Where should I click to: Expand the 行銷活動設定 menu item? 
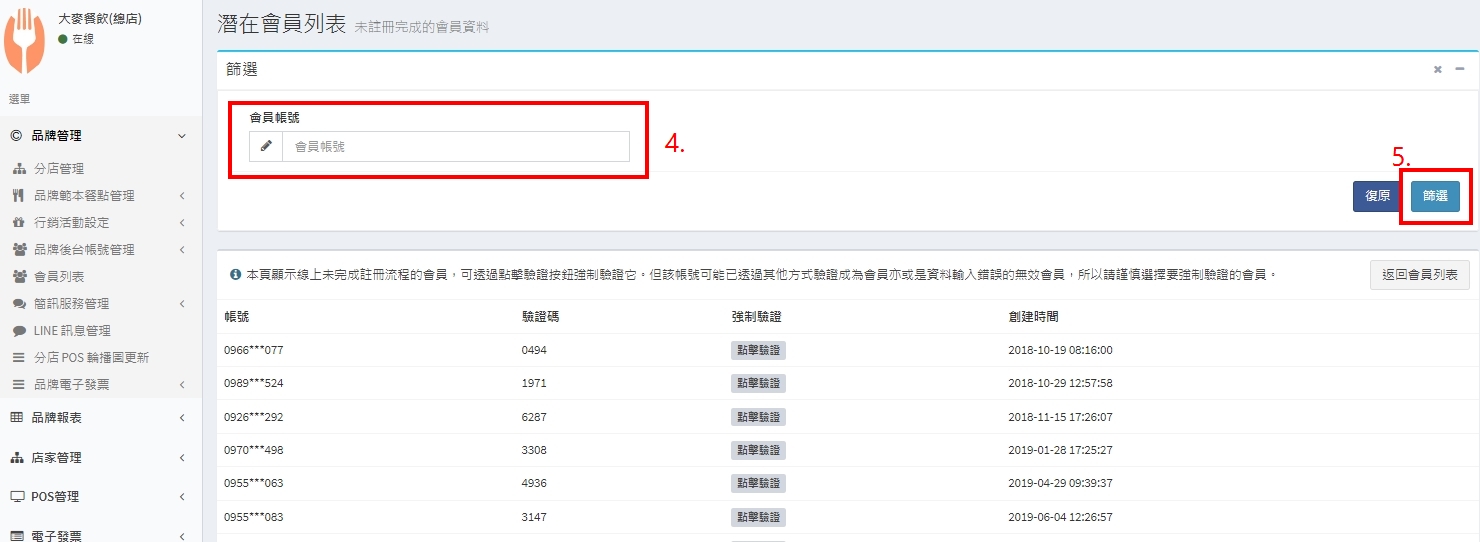click(x=72, y=223)
